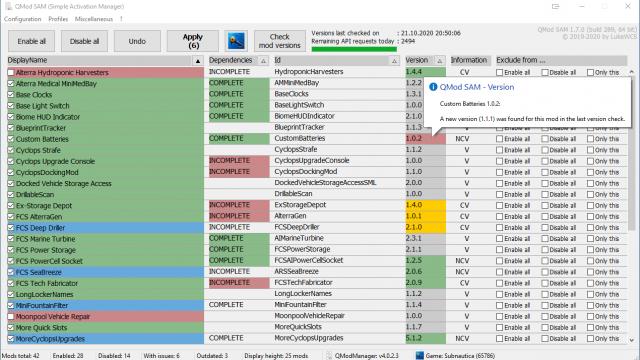
Task: Click the sort arrow on DisplayName column
Action: pos(198,61)
